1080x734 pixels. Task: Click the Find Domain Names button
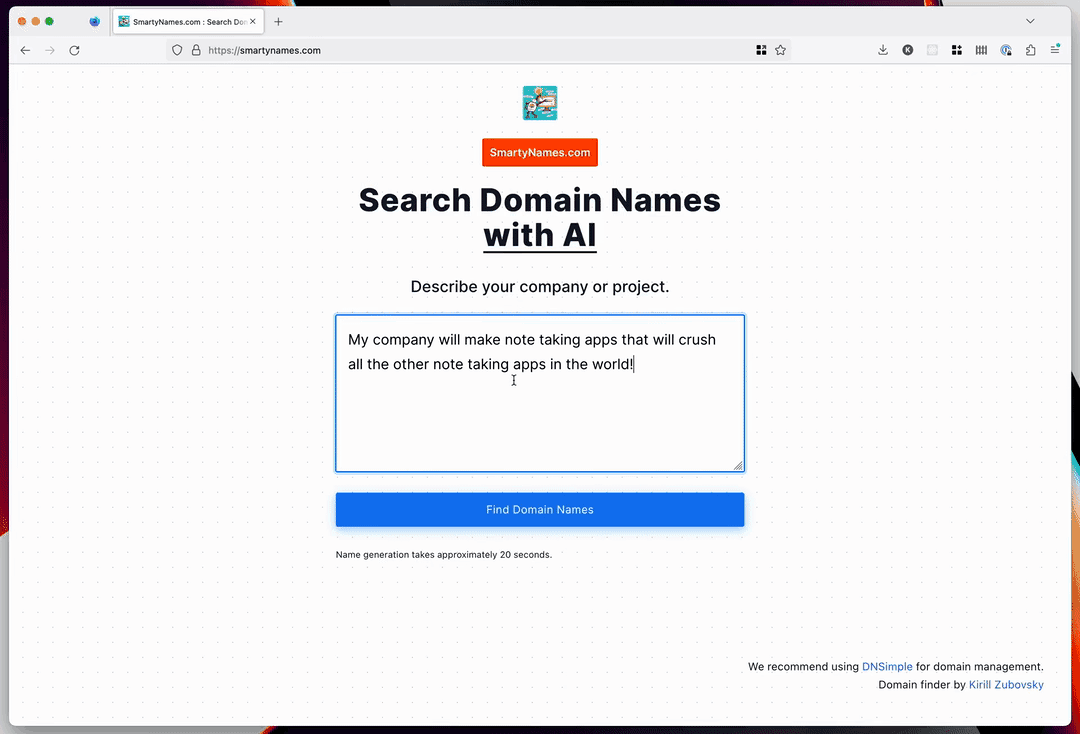(540, 510)
